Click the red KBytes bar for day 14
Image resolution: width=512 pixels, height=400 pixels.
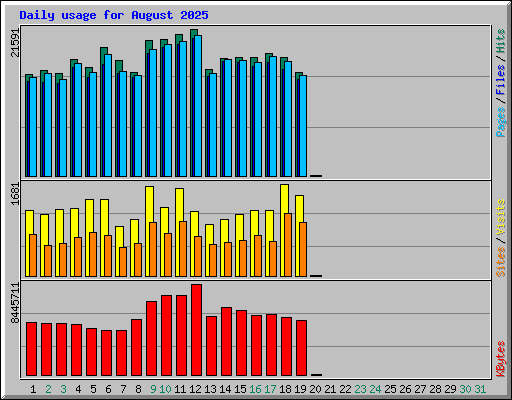226,342
